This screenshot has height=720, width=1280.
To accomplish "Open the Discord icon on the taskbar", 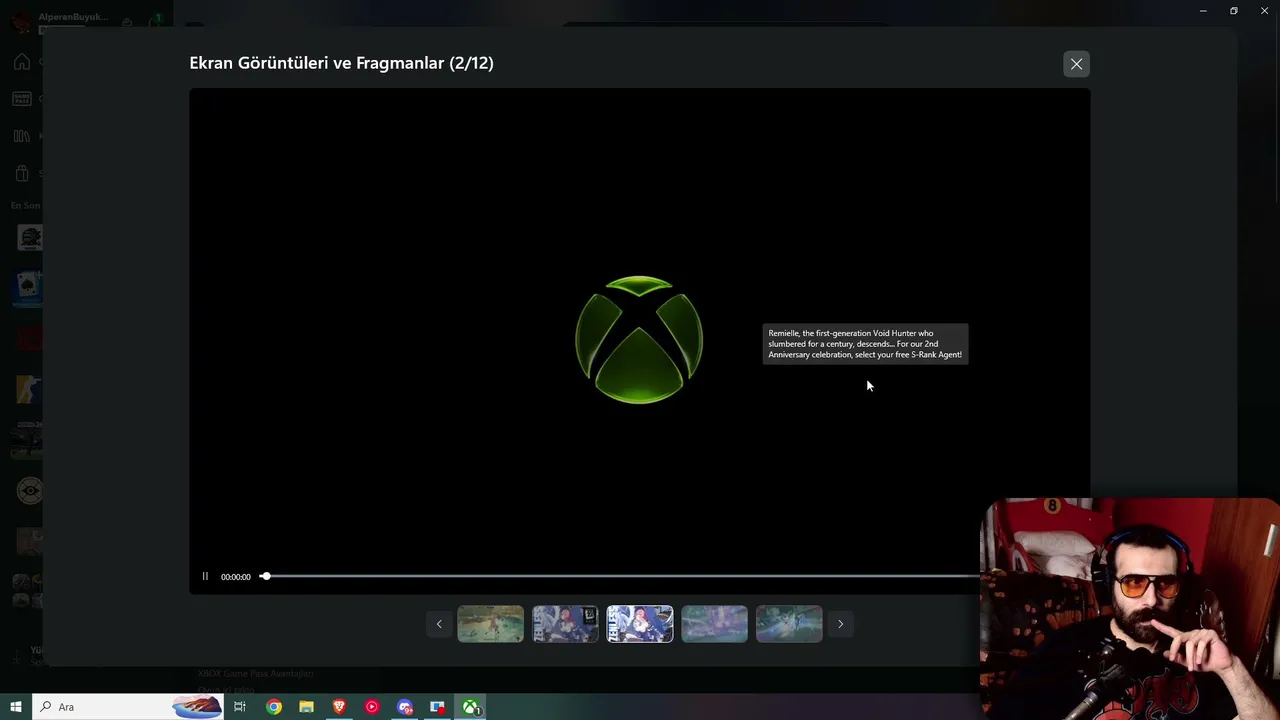I will click(405, 707).
